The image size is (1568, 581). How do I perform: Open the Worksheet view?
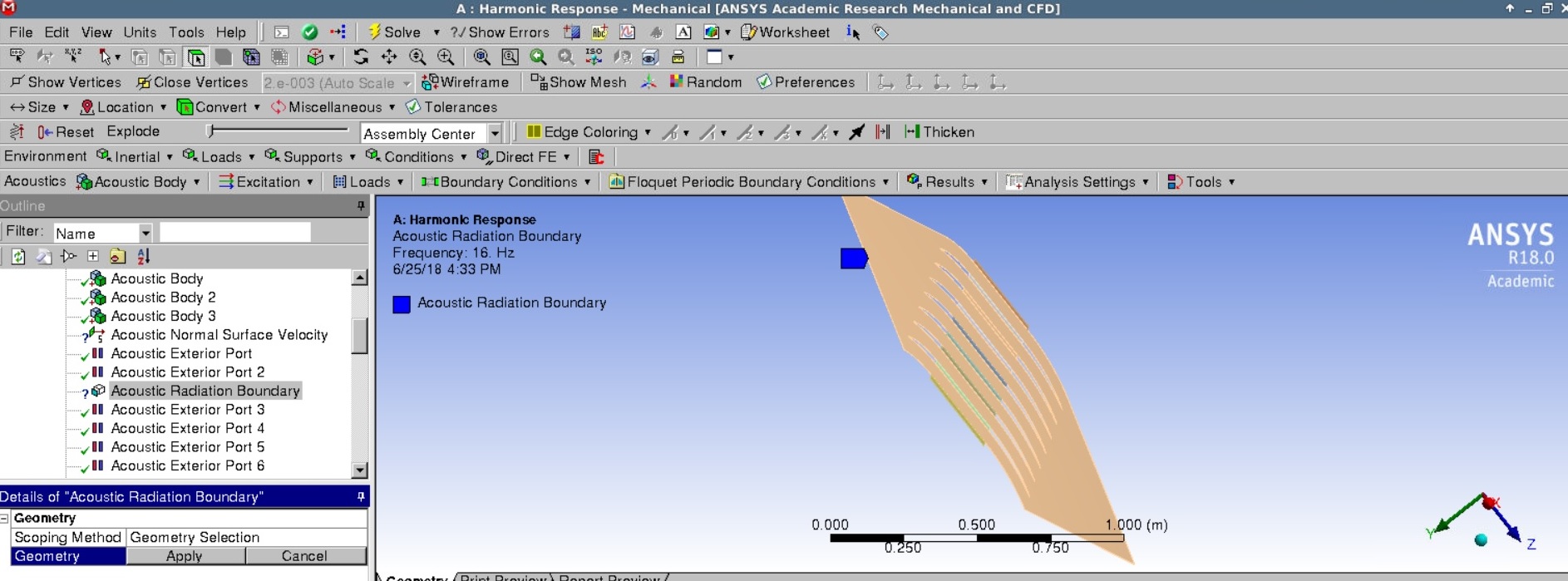[x=785, y=32]
